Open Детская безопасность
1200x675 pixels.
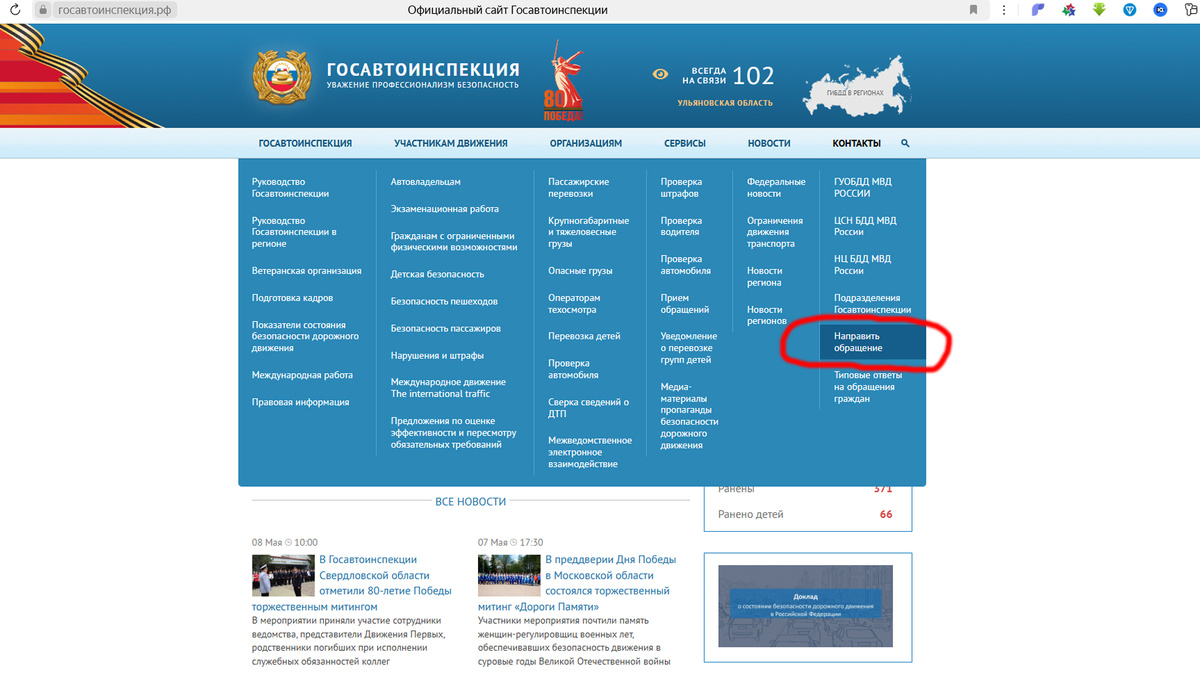[x=437, y=274]
